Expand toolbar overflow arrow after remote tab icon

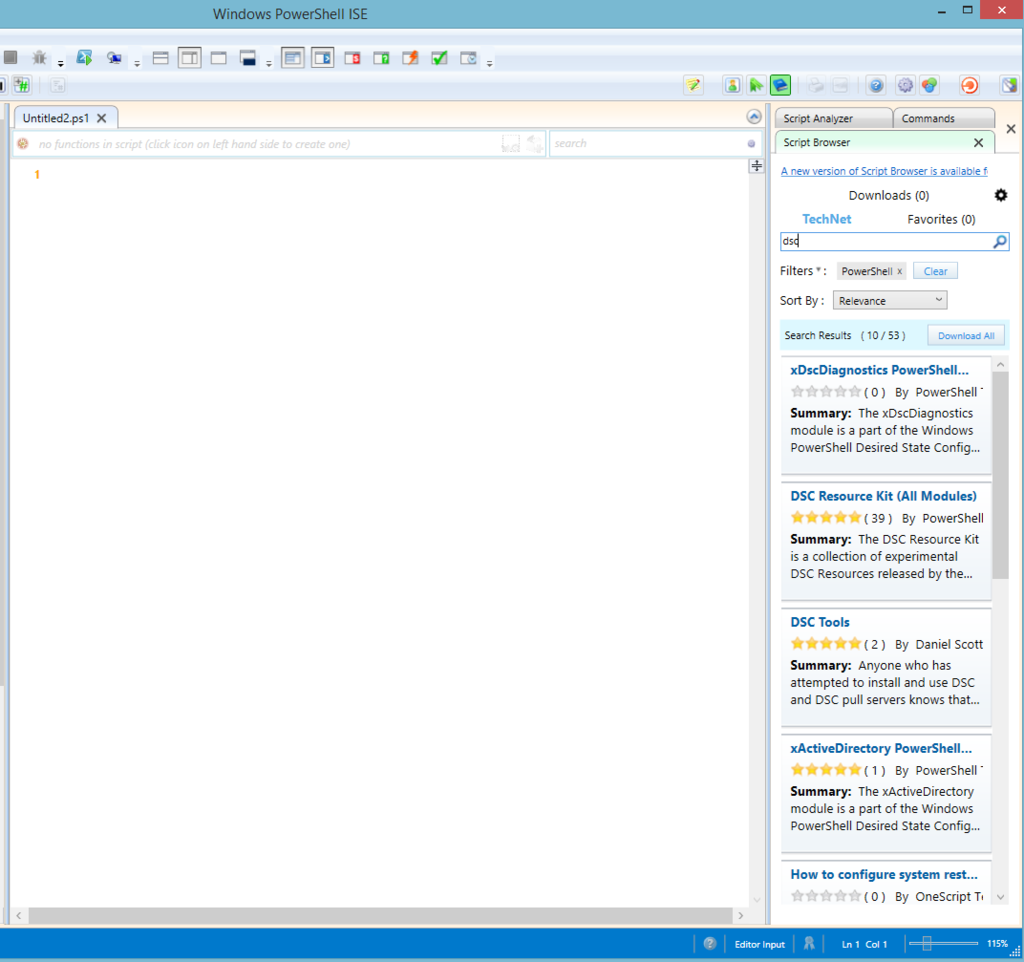coord(137,63)
